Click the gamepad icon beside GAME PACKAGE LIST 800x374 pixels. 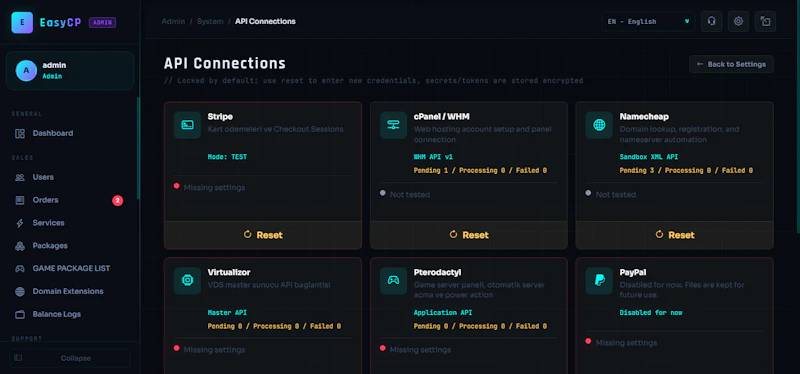point(20,268)
